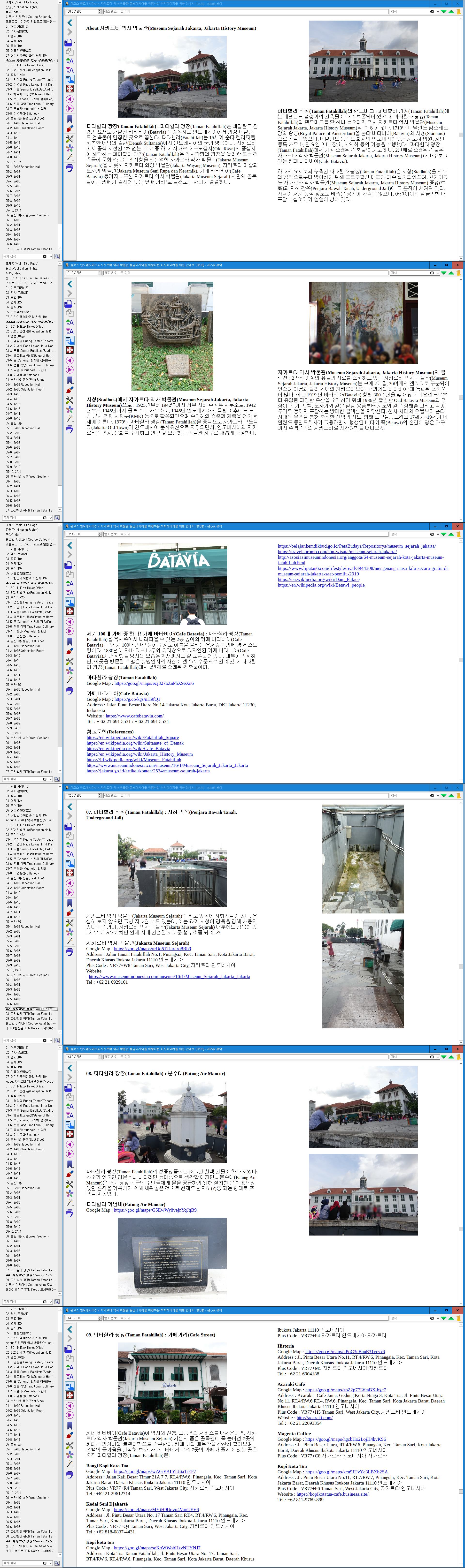
Task: Decrease font size in the 143.0 page window
Action: tap(70, 1115)
